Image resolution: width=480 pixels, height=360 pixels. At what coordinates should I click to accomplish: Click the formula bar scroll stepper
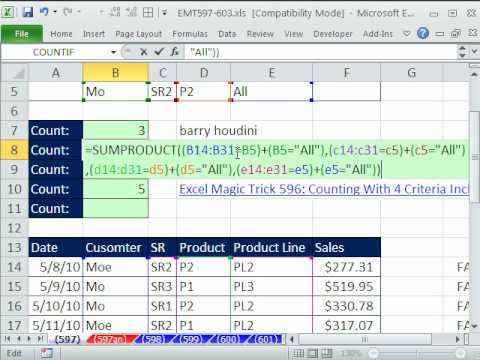coord(462,52)
